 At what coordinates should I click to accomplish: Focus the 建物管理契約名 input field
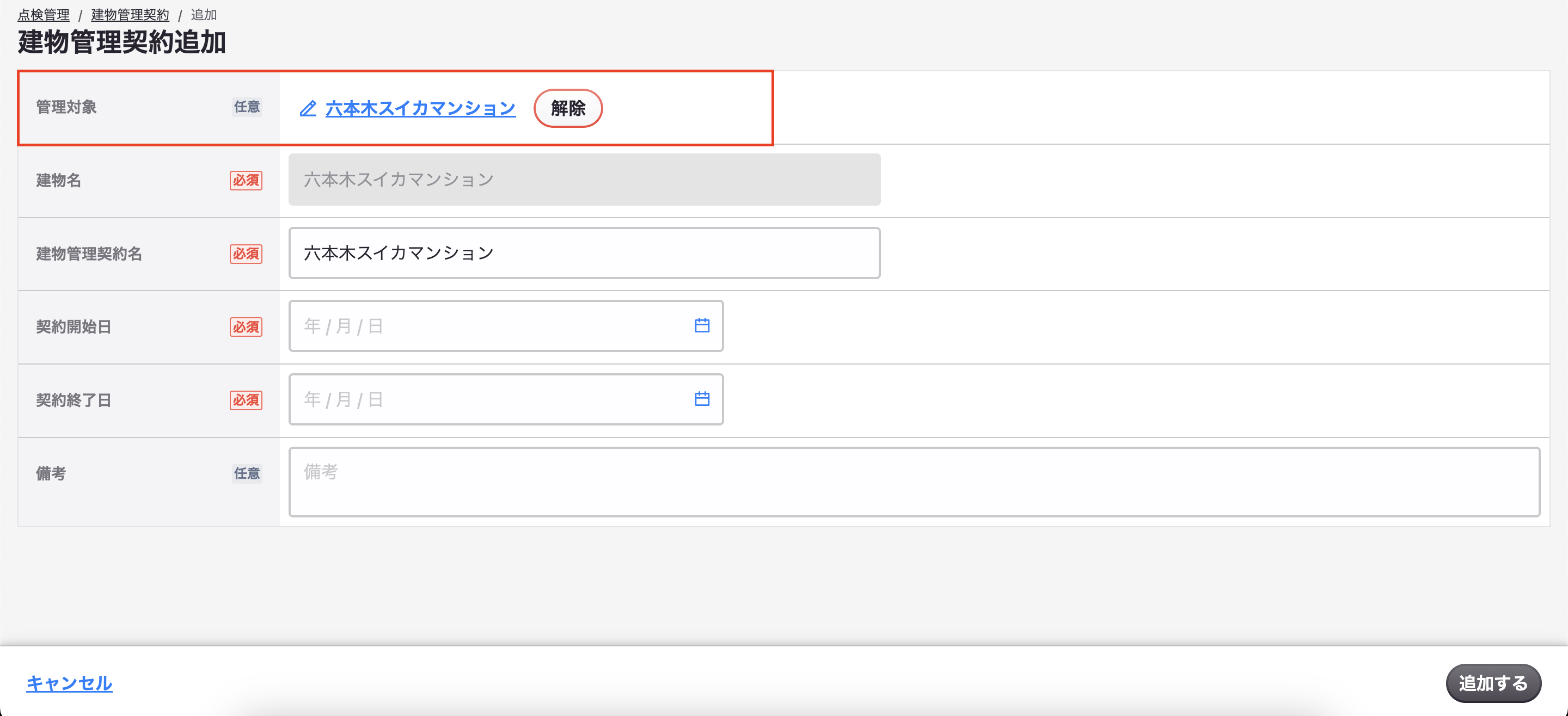[584, 253]
